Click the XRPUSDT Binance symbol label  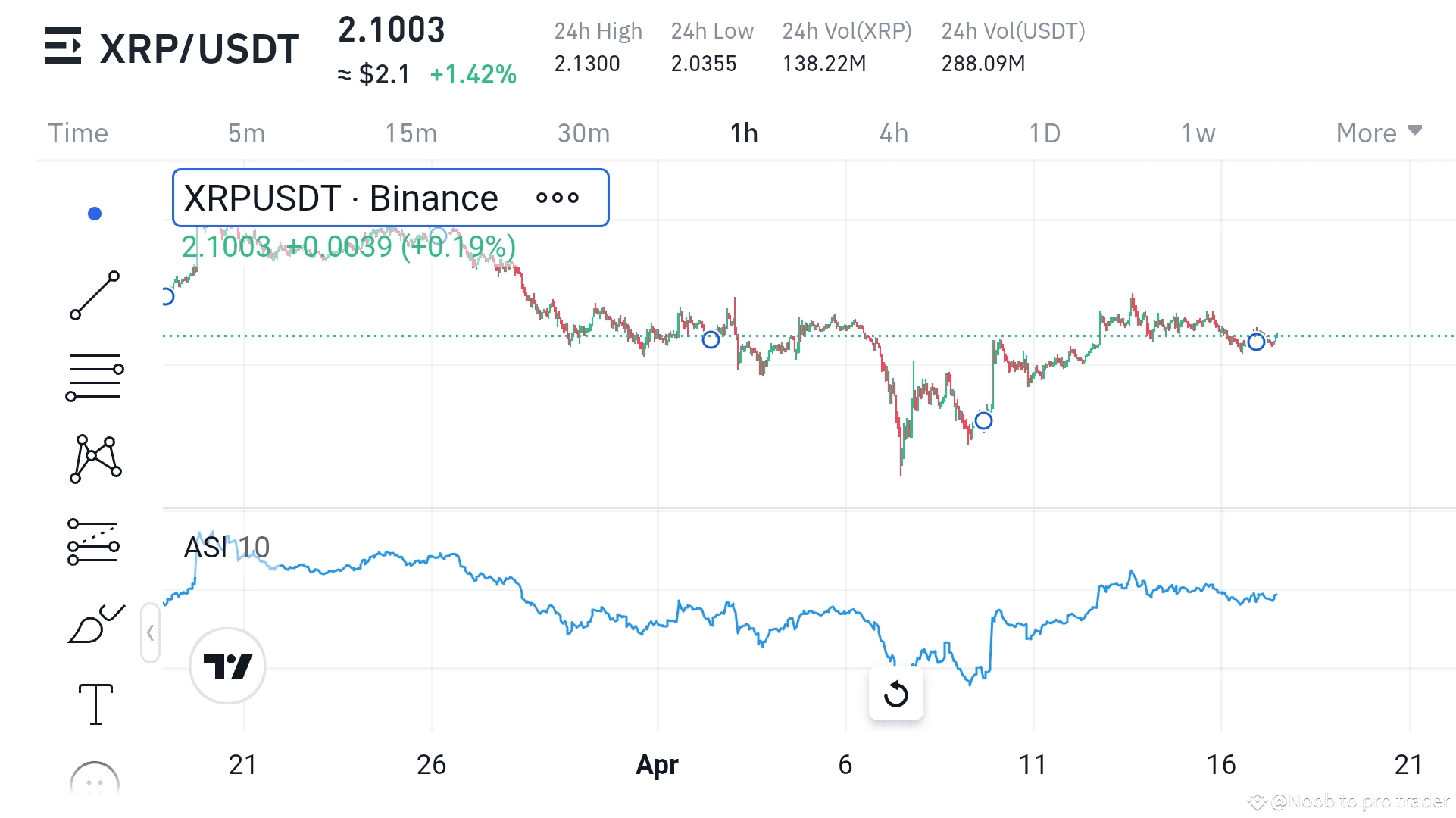point(341,198)
